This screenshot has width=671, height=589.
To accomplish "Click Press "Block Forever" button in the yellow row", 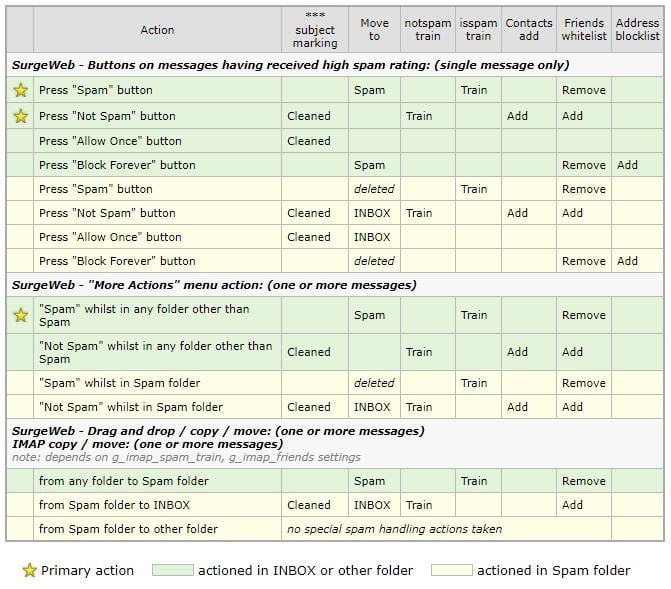I will (x=117, y=261).
